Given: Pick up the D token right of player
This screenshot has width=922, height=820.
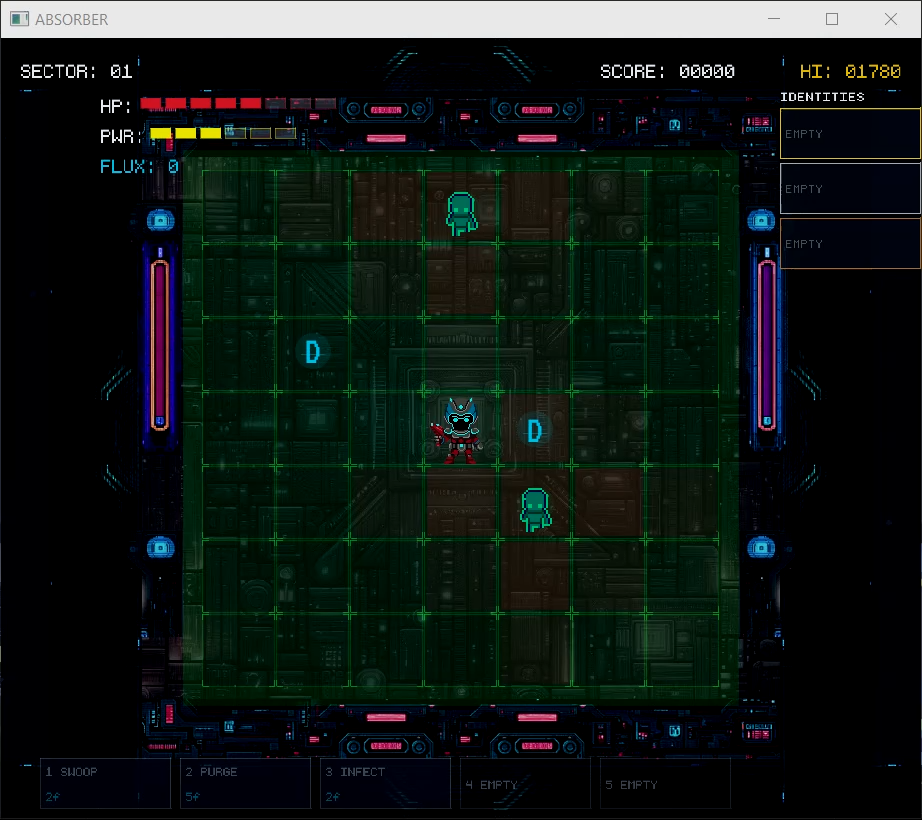Looking at the screenshot, I should (x=534, y=430).
